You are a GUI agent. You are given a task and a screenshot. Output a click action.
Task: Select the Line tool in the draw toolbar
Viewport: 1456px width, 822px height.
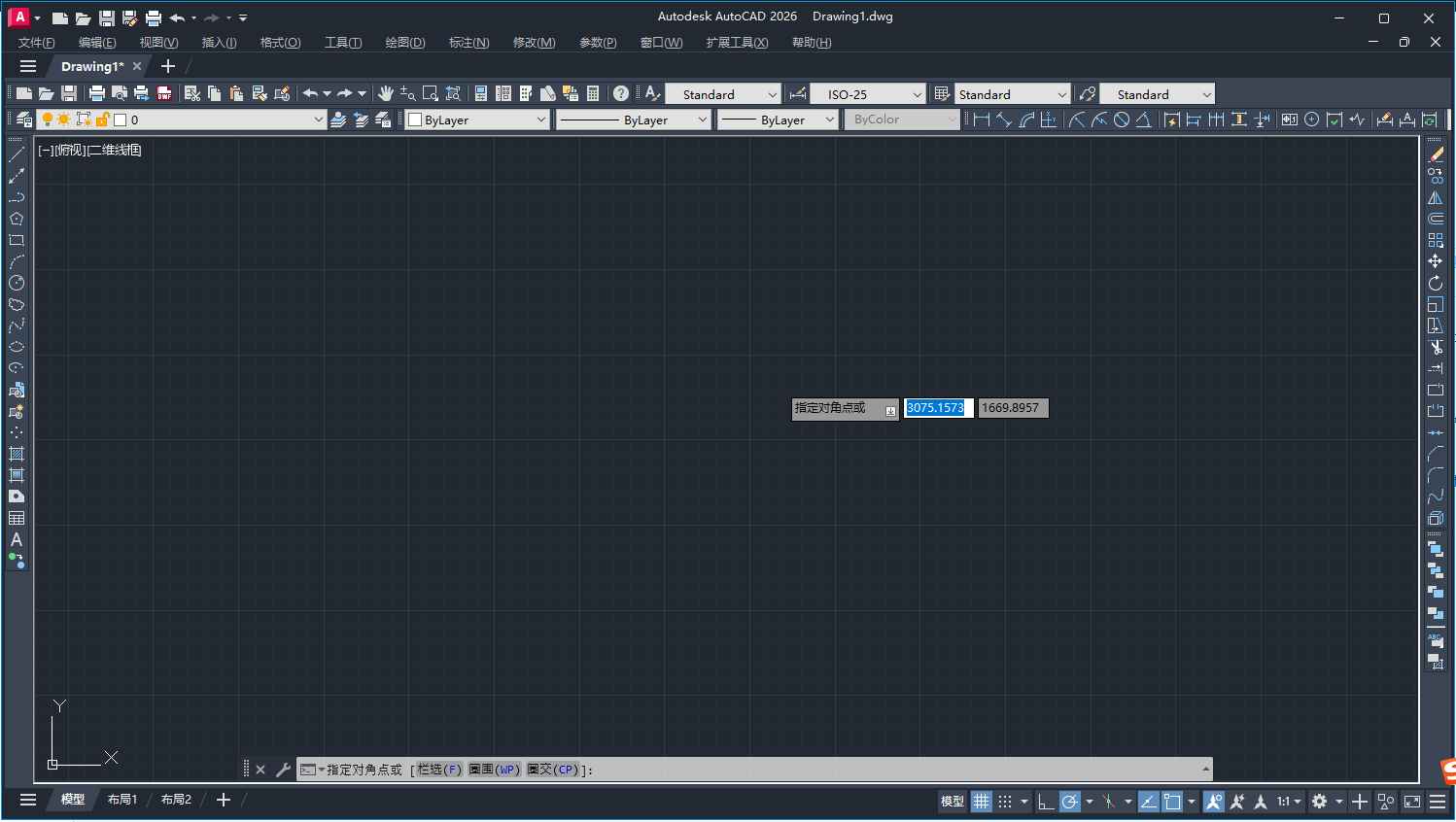point(17,153)
